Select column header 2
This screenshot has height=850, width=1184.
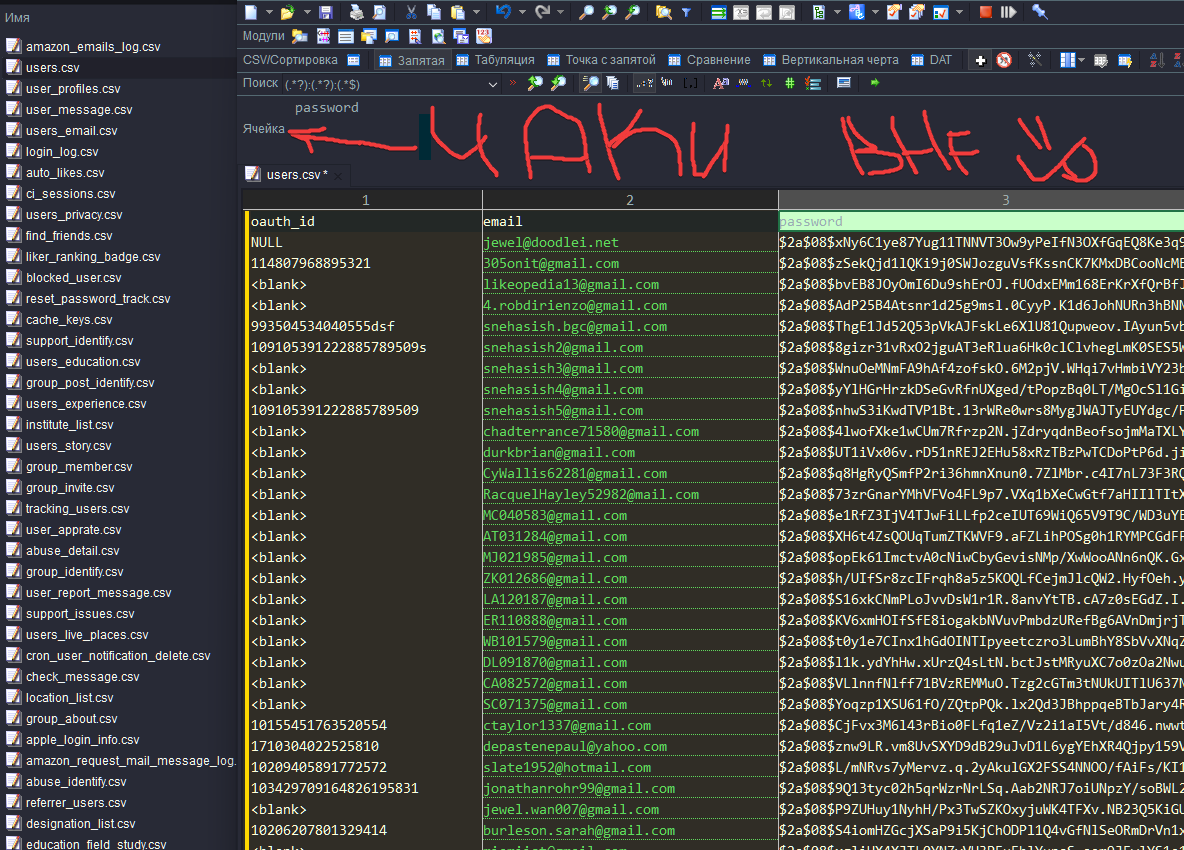coord(630,200)
